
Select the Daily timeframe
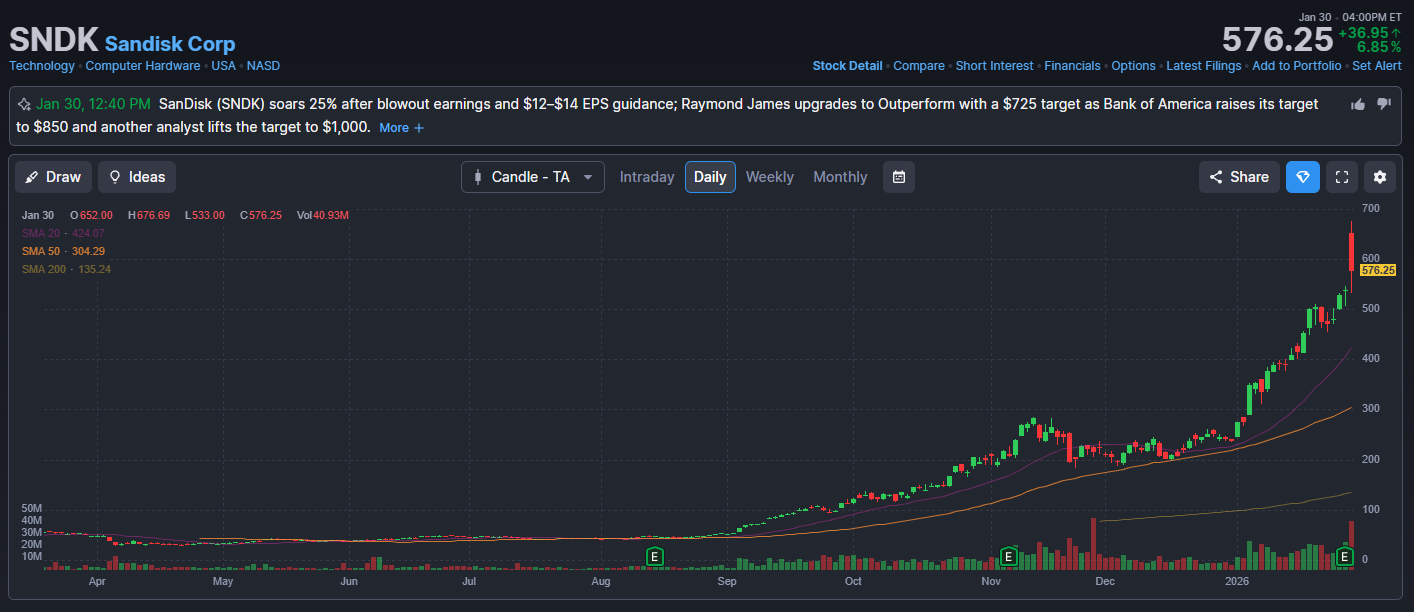coord(710,177)
